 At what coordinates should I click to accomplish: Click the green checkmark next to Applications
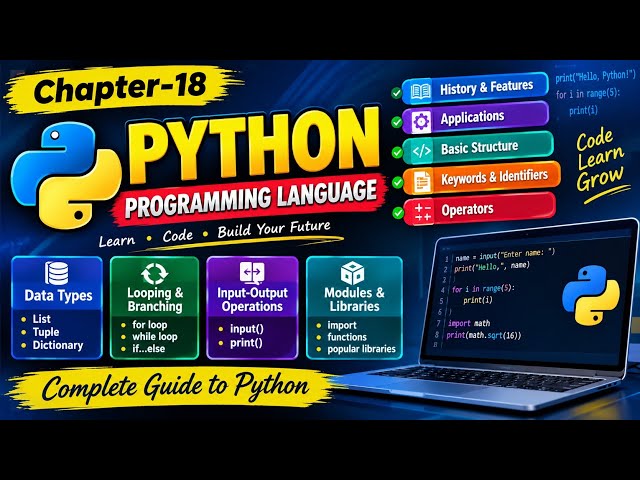397,122
